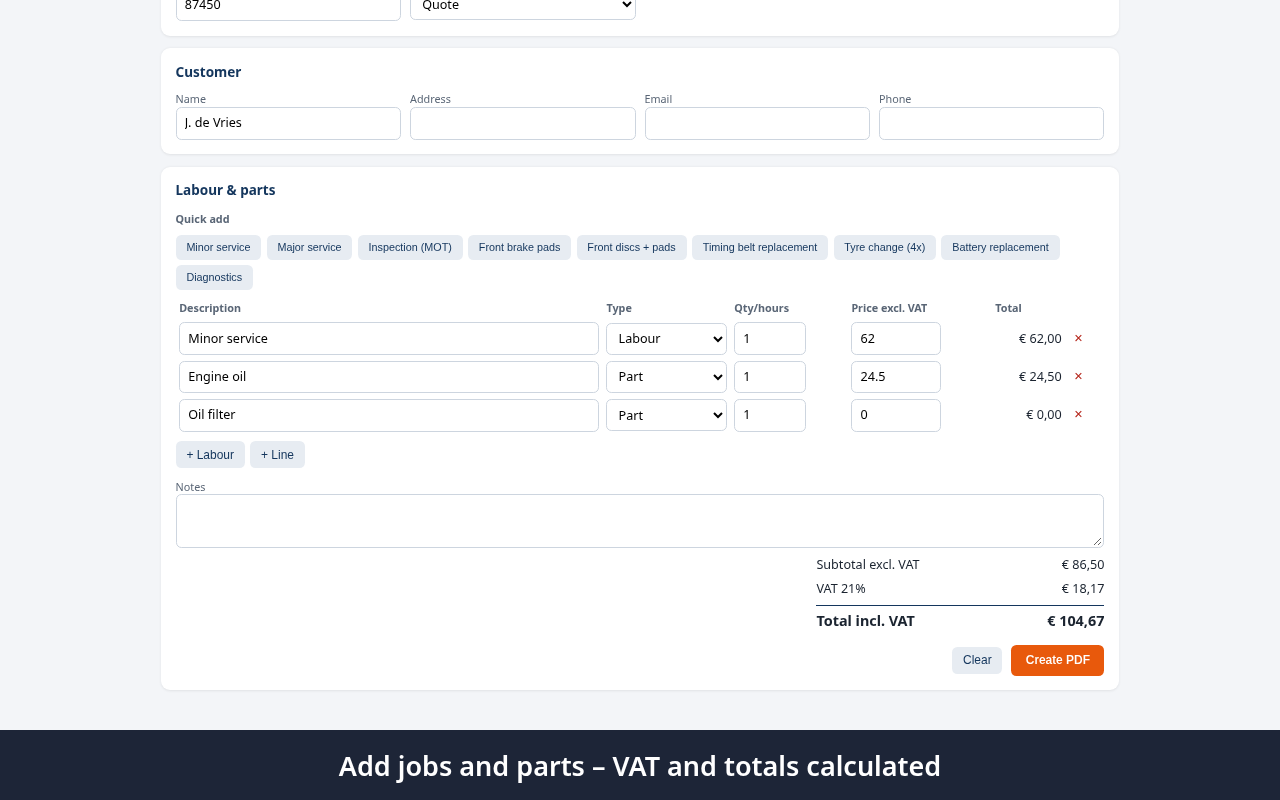This screenshot has width=1280, height=800.
Task: Remove the Minor service line item
Action: point(1078,338)
